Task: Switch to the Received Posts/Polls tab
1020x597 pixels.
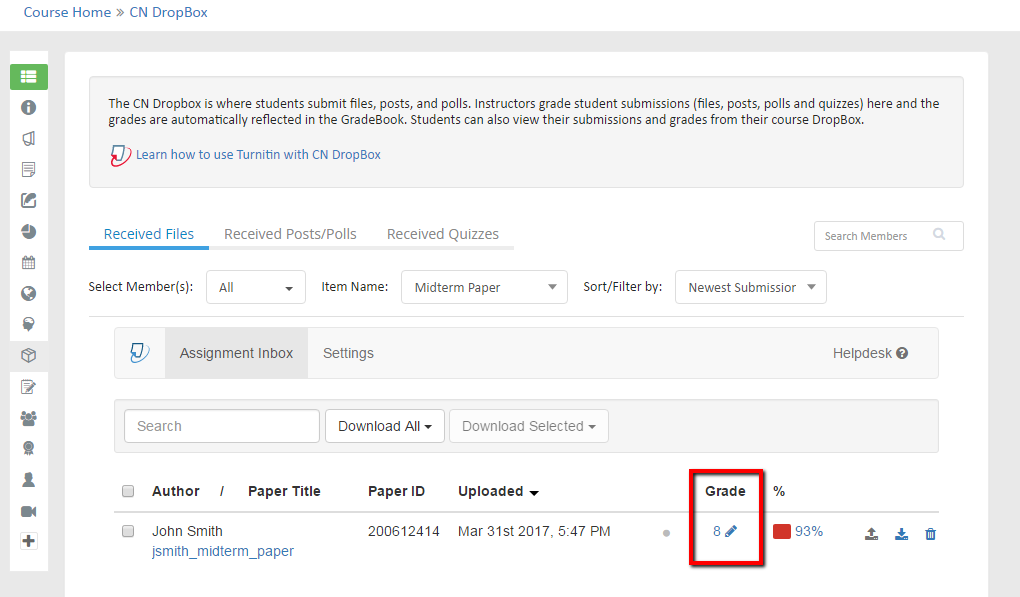Action: [290, 234]
